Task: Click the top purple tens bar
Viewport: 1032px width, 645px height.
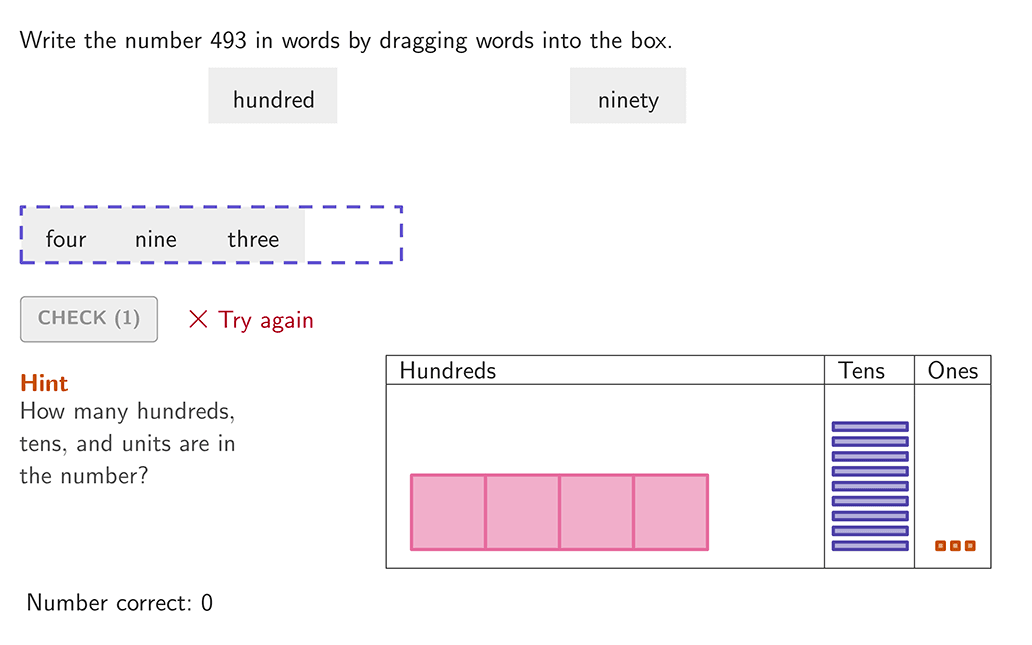Action: click(x=870, y=426)
